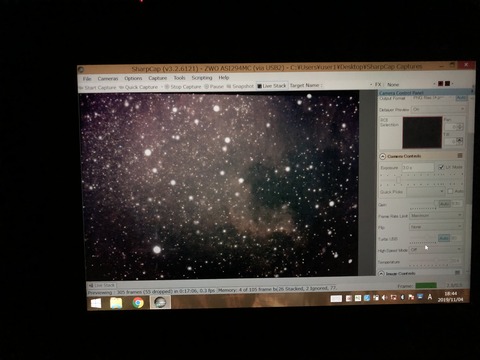Open the Help menu
480x360 pixels.
(223, 77)
